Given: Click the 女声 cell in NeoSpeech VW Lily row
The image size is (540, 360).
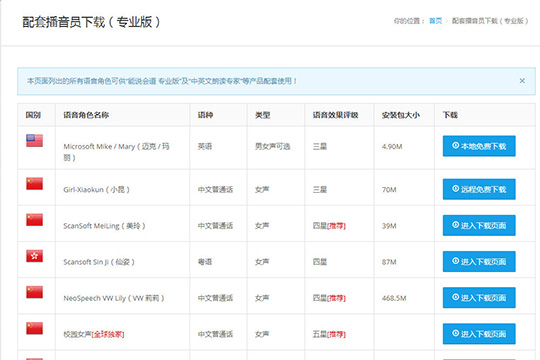Looking at the screenshot, I should point(262,298).
